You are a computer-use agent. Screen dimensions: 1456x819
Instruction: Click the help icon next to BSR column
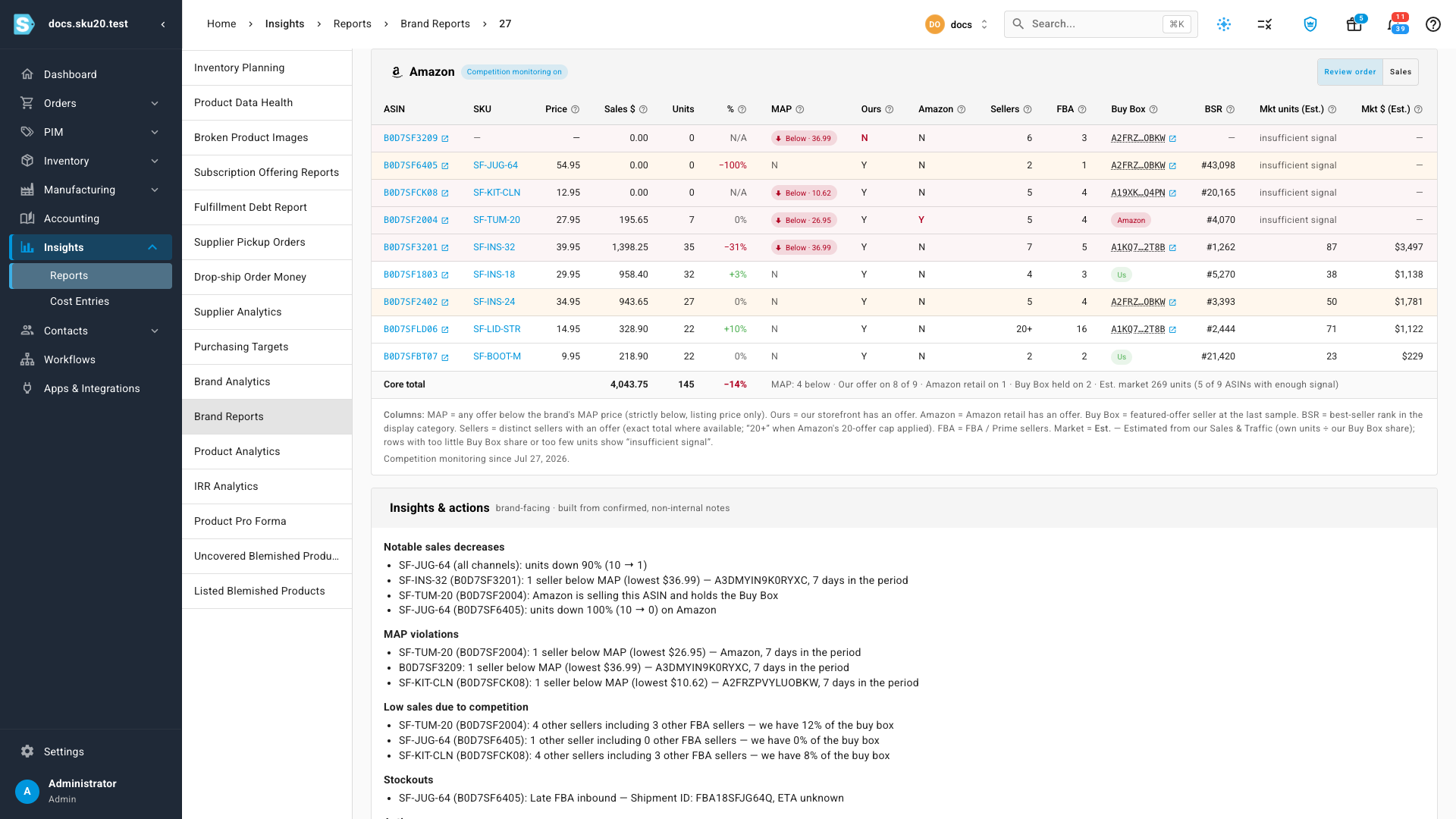click(x=1230, y=110)
